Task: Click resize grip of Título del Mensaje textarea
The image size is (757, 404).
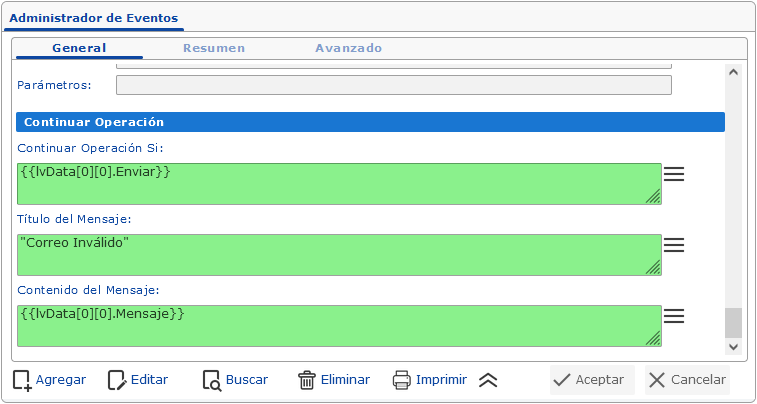Action: (x=653, y=268)
